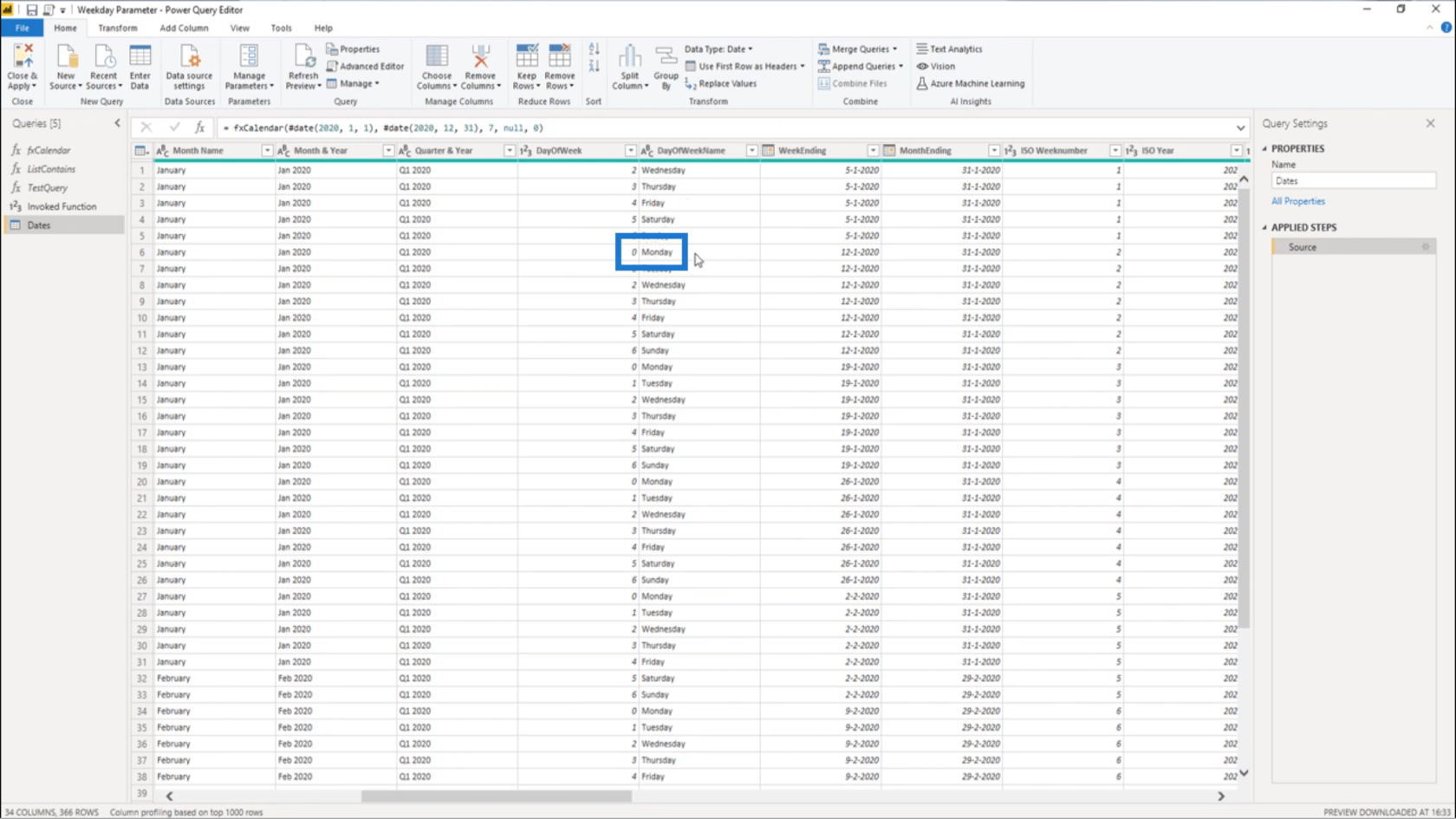Select the ListContains query
The height and width of the screenshot is (819, 1456).
pos(63,169)
